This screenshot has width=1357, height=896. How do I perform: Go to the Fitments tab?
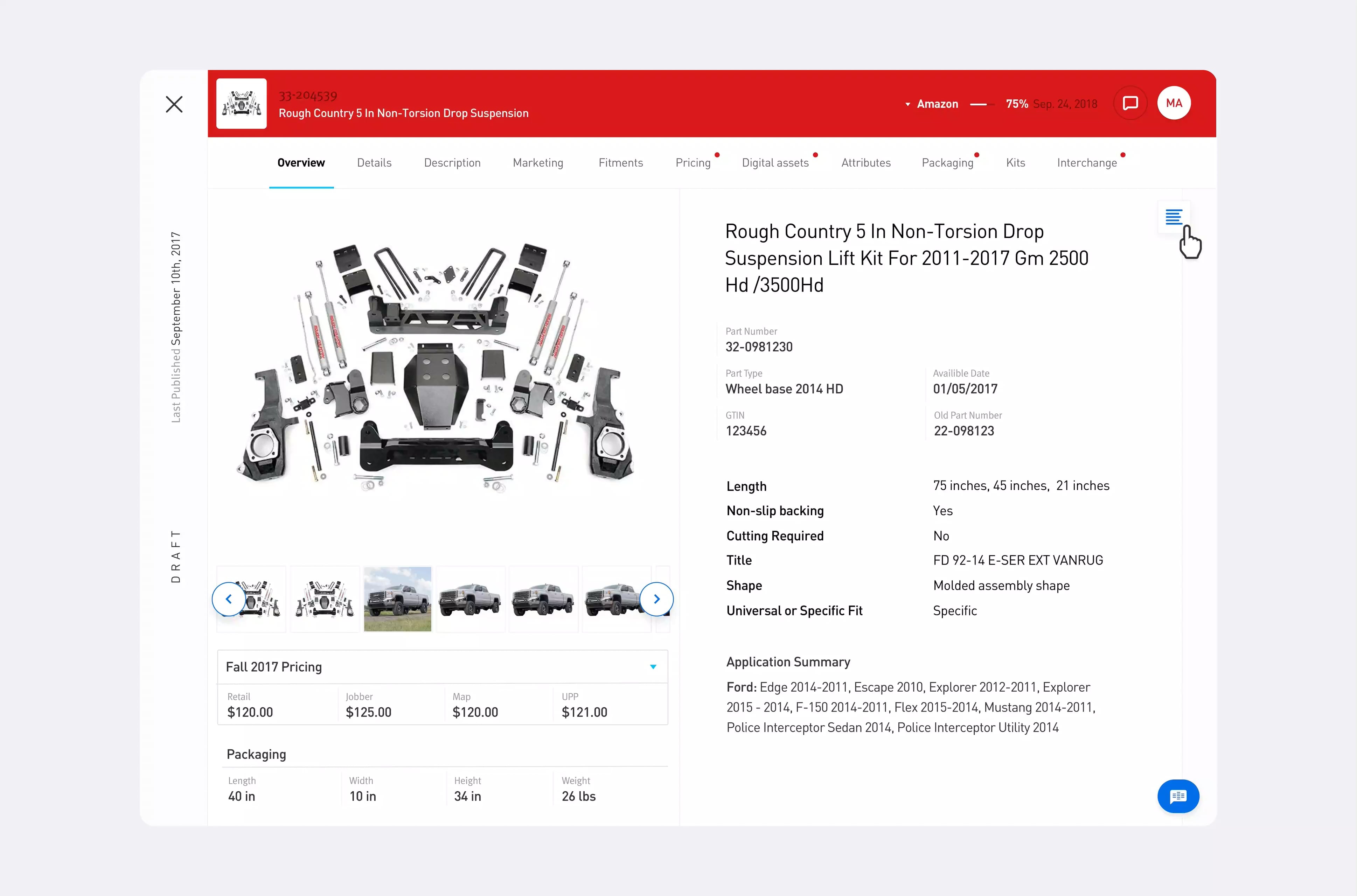[x=621, y=163]
